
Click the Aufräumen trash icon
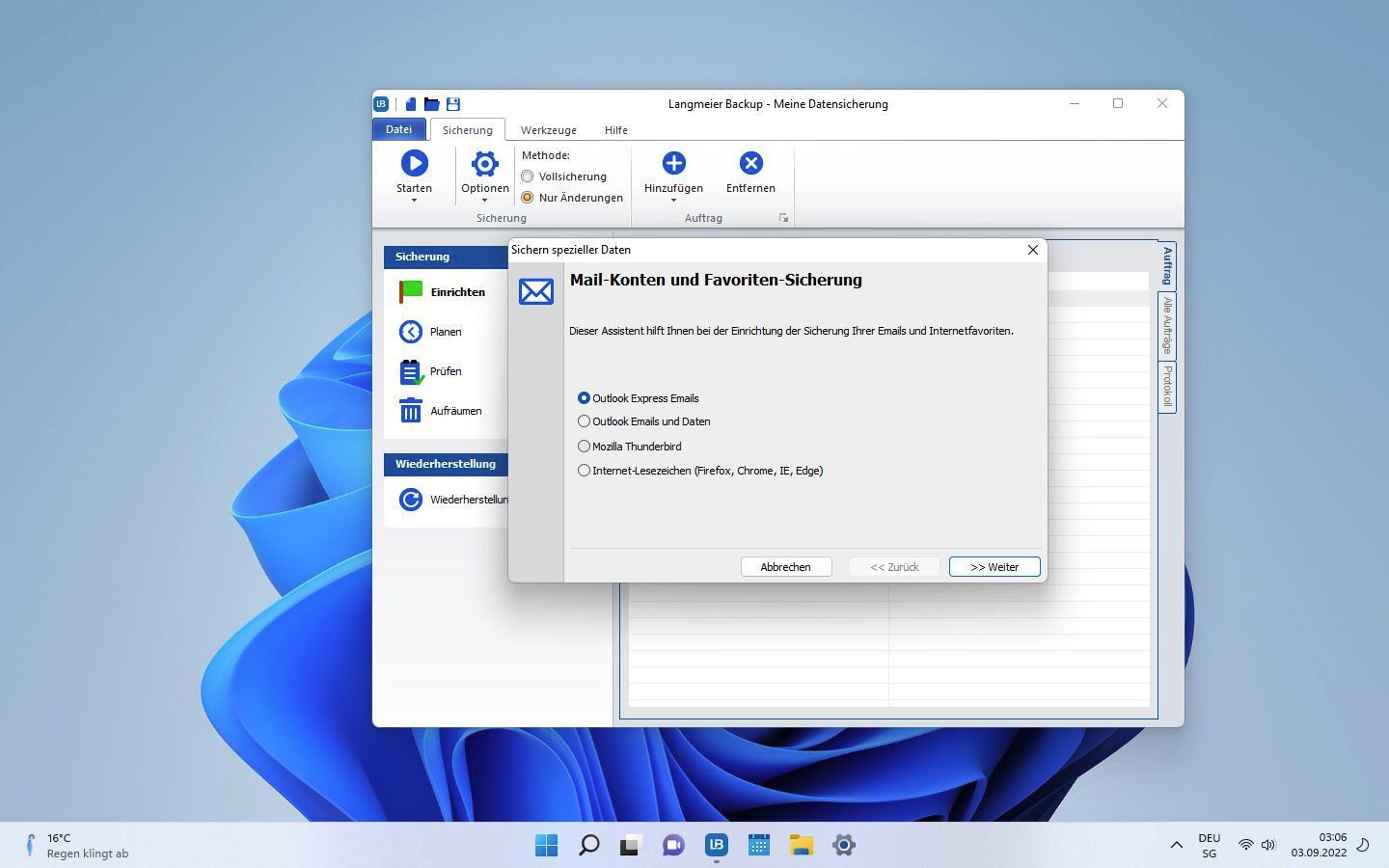[x=411, y=411]
